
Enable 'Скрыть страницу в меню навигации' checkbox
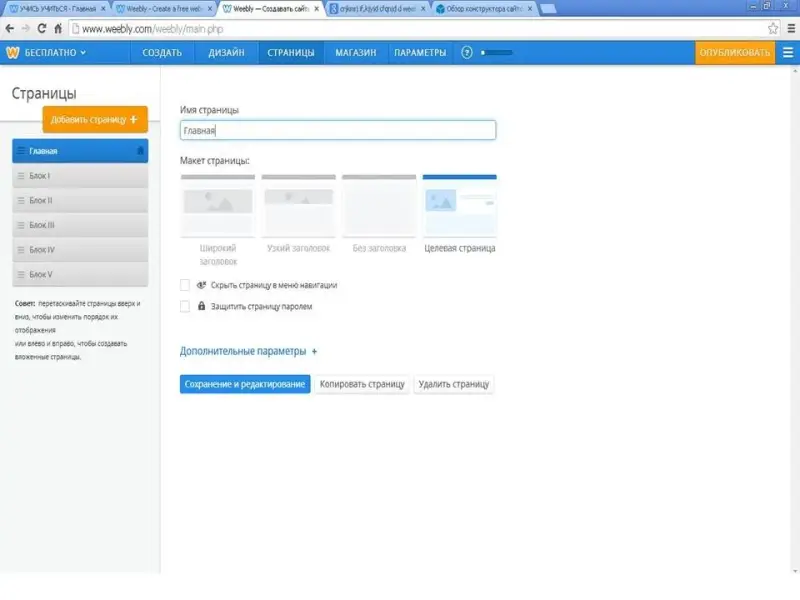(185, 285)
